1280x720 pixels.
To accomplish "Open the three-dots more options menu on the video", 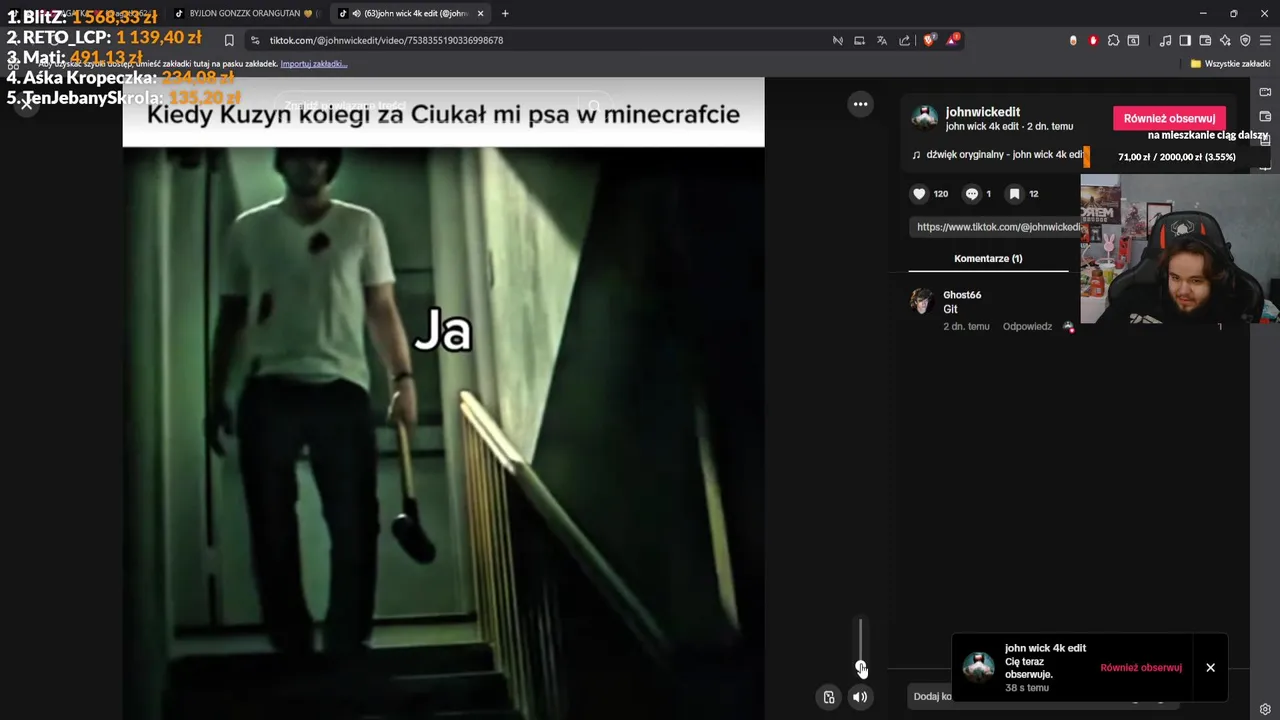I will [x=860, y=104].
